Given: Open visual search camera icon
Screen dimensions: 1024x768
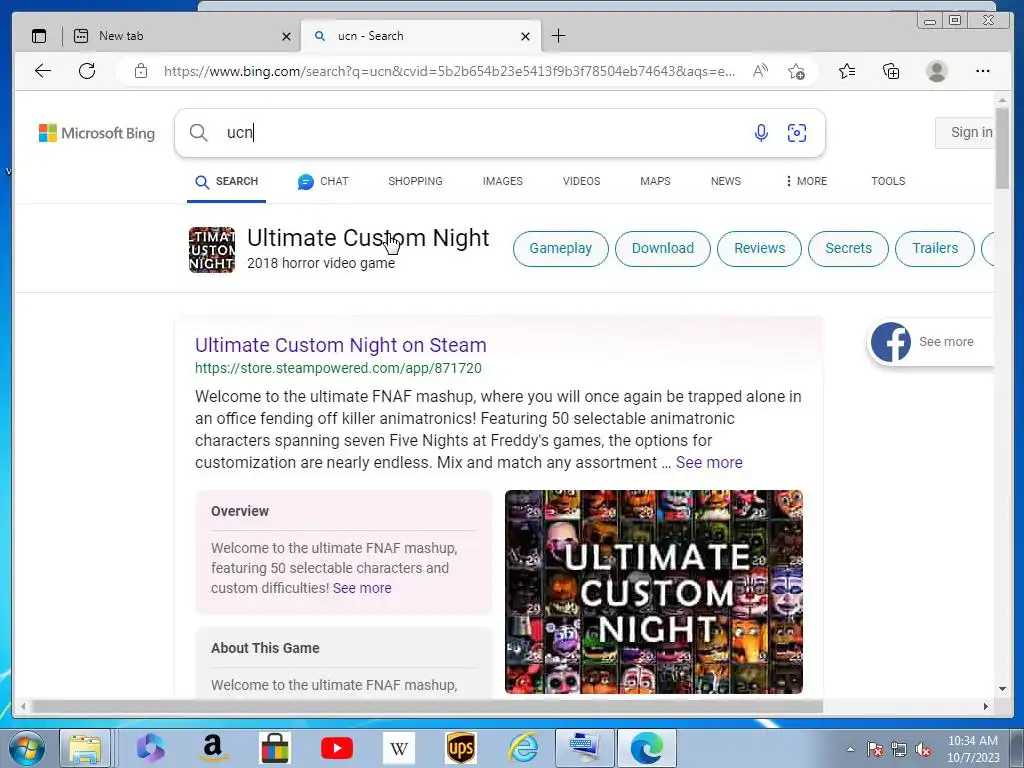Looking at the screenshot, I should [x=797, y=133].
